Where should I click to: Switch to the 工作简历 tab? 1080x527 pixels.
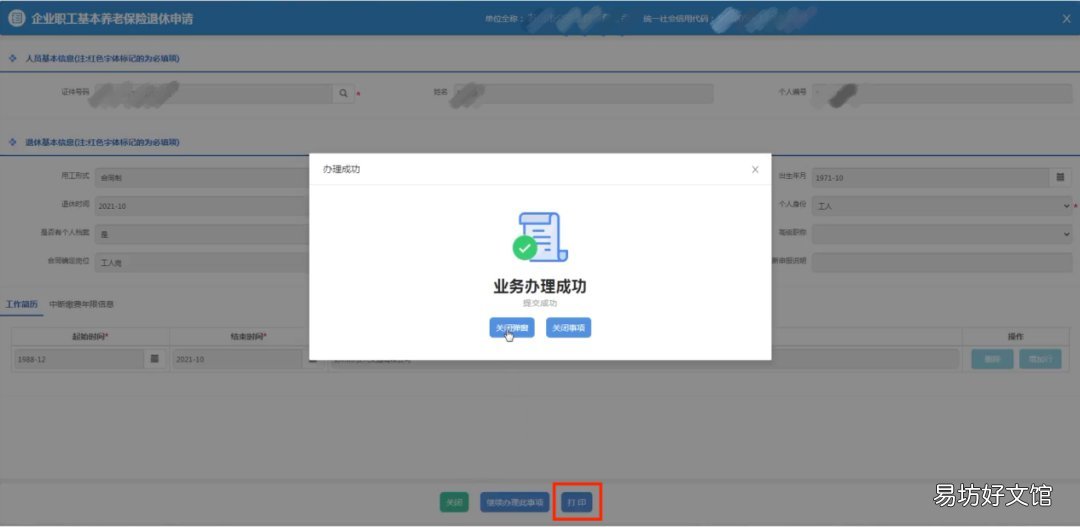[22, 304]
